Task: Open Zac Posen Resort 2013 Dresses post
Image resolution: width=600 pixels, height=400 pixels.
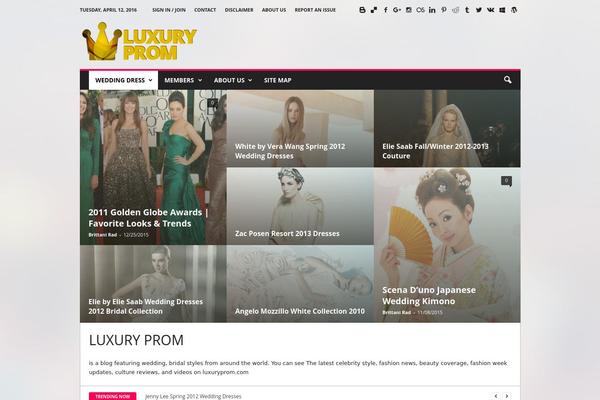Action: click(x=287, y=233)
